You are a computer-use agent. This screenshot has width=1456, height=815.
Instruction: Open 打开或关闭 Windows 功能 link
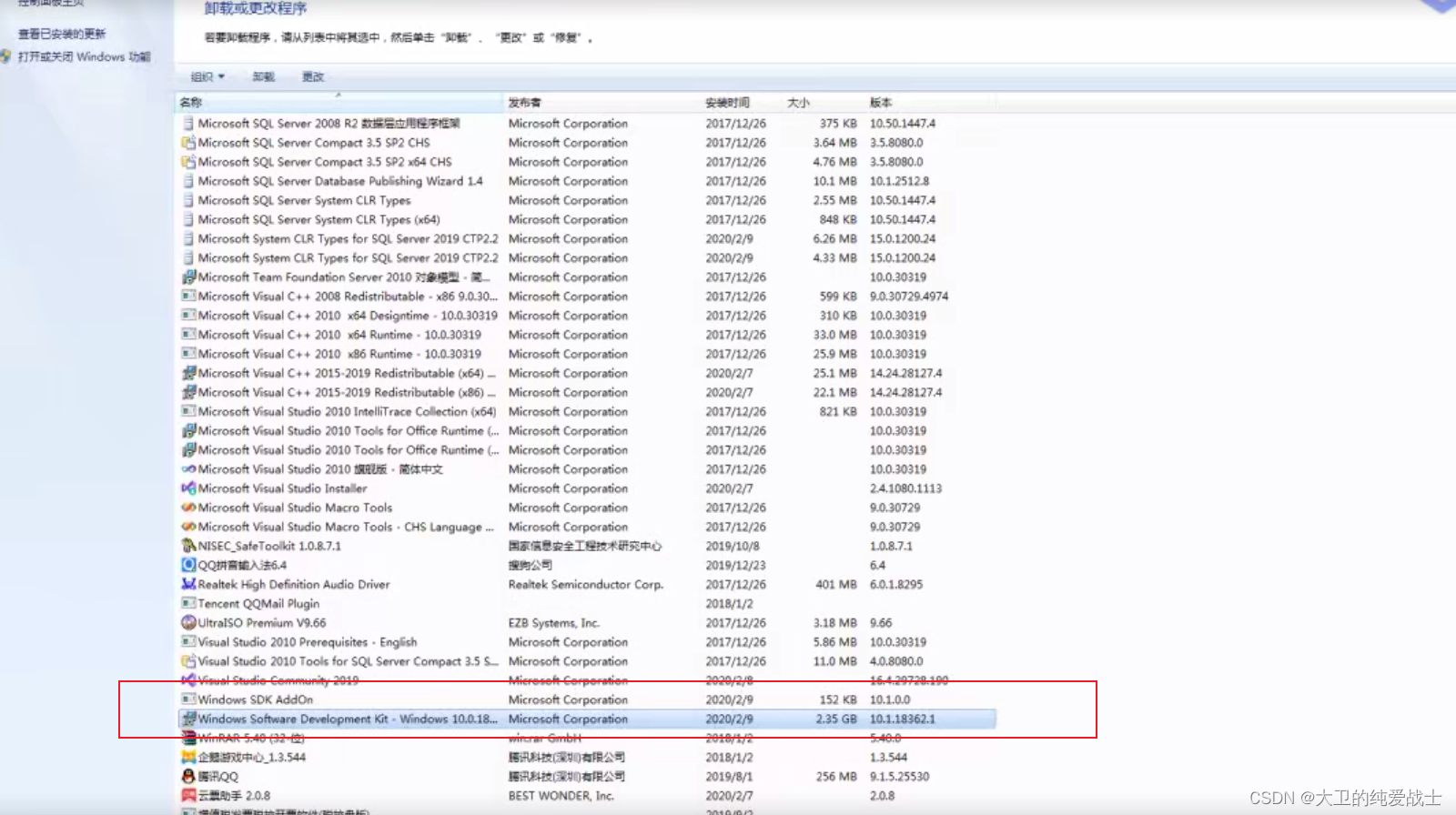84,57
